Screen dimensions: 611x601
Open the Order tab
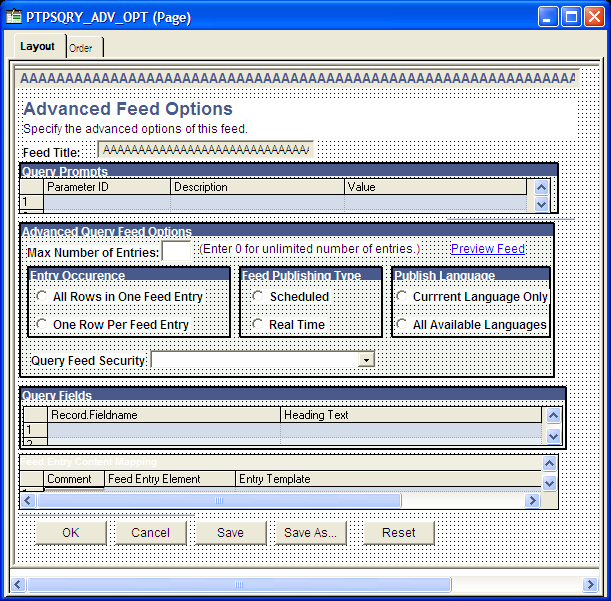pos(81,48)
